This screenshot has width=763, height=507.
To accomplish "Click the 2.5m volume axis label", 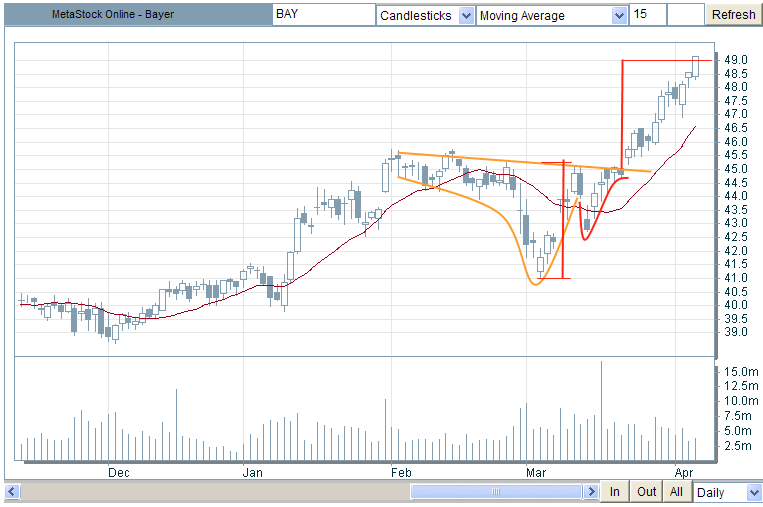I will pos(737,446).
